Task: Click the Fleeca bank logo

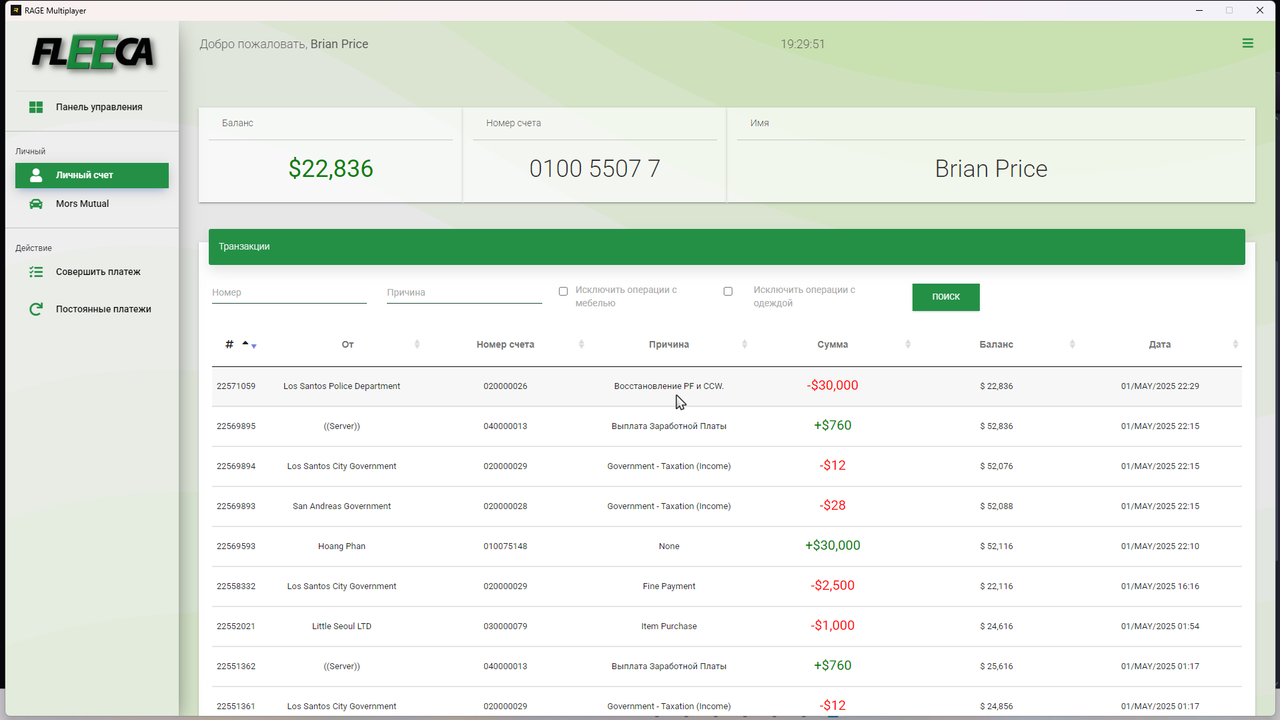Action: point(92,51)
